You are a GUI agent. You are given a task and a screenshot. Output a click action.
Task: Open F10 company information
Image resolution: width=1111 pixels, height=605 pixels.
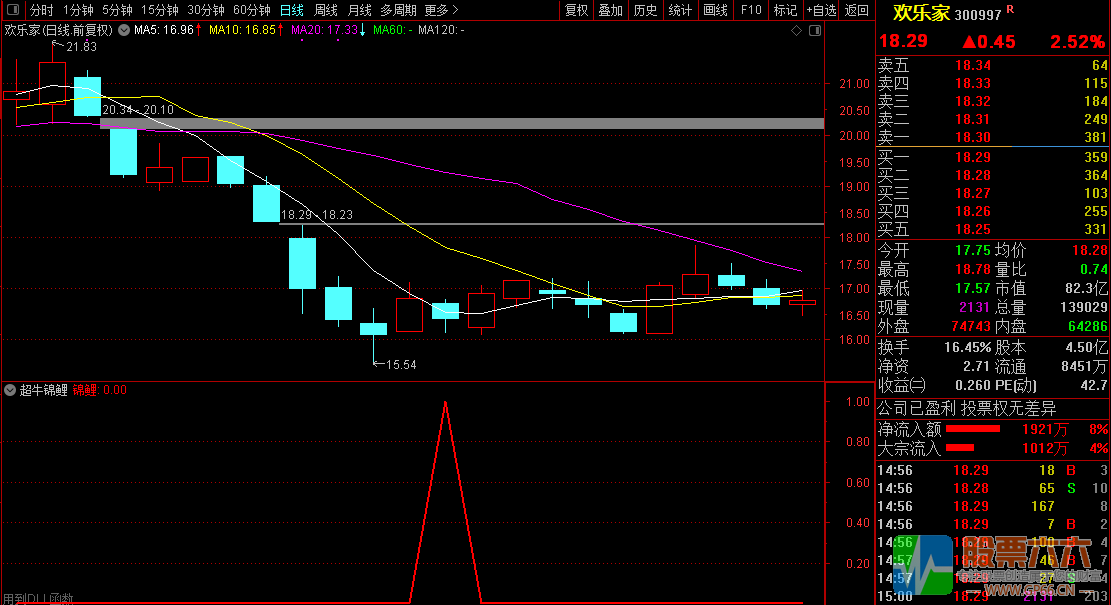(x=750, y=10)
